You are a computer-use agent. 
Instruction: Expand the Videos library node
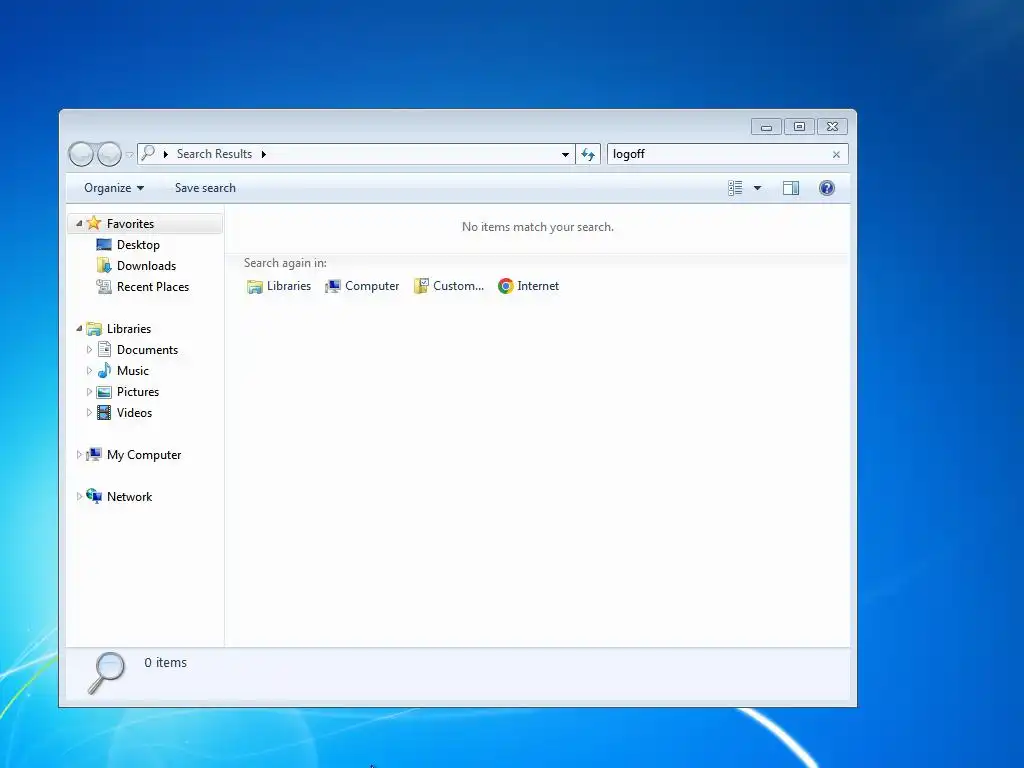point(89,413)
